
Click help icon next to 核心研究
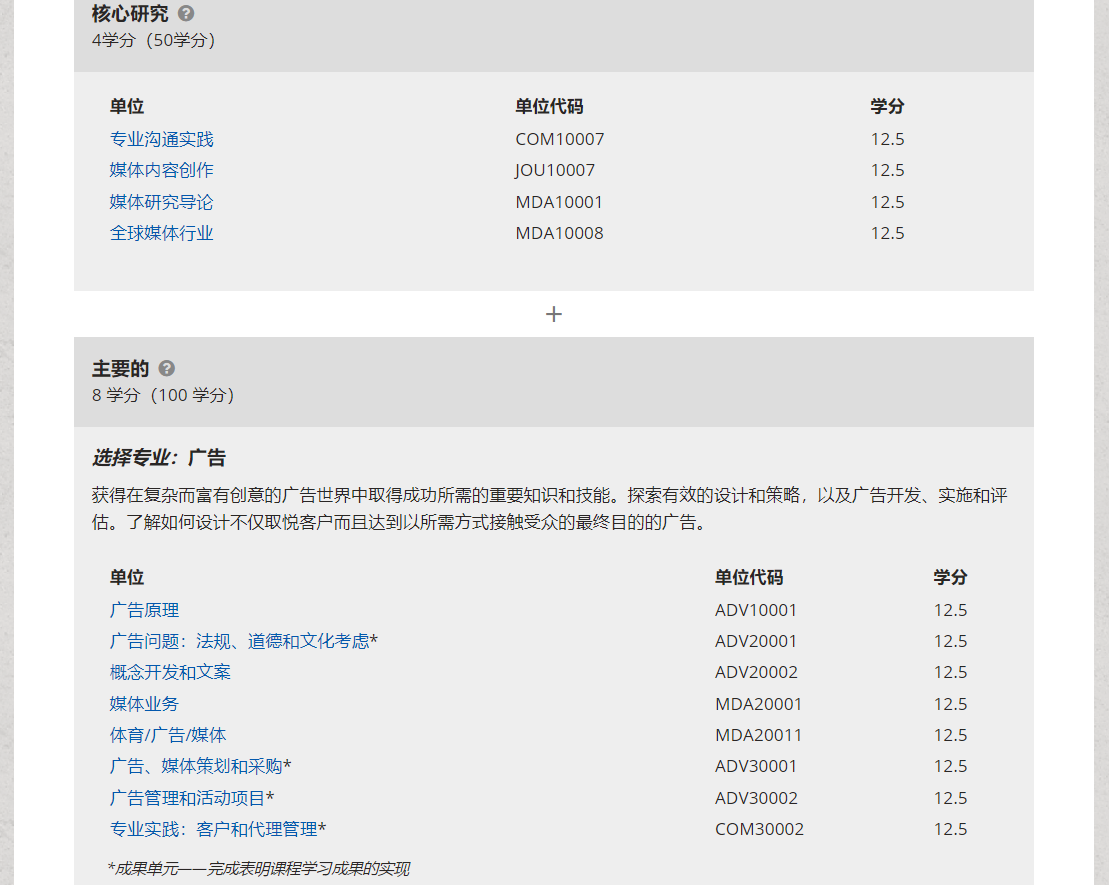[186, 14]
